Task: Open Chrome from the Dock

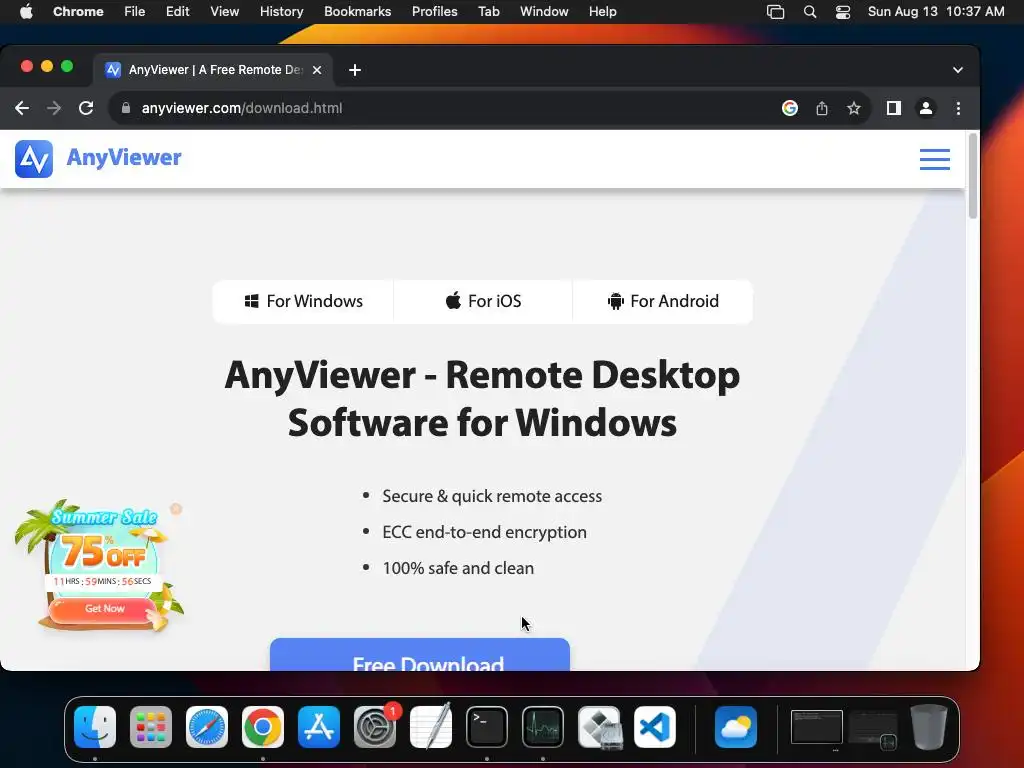Action: pos(263,727)
